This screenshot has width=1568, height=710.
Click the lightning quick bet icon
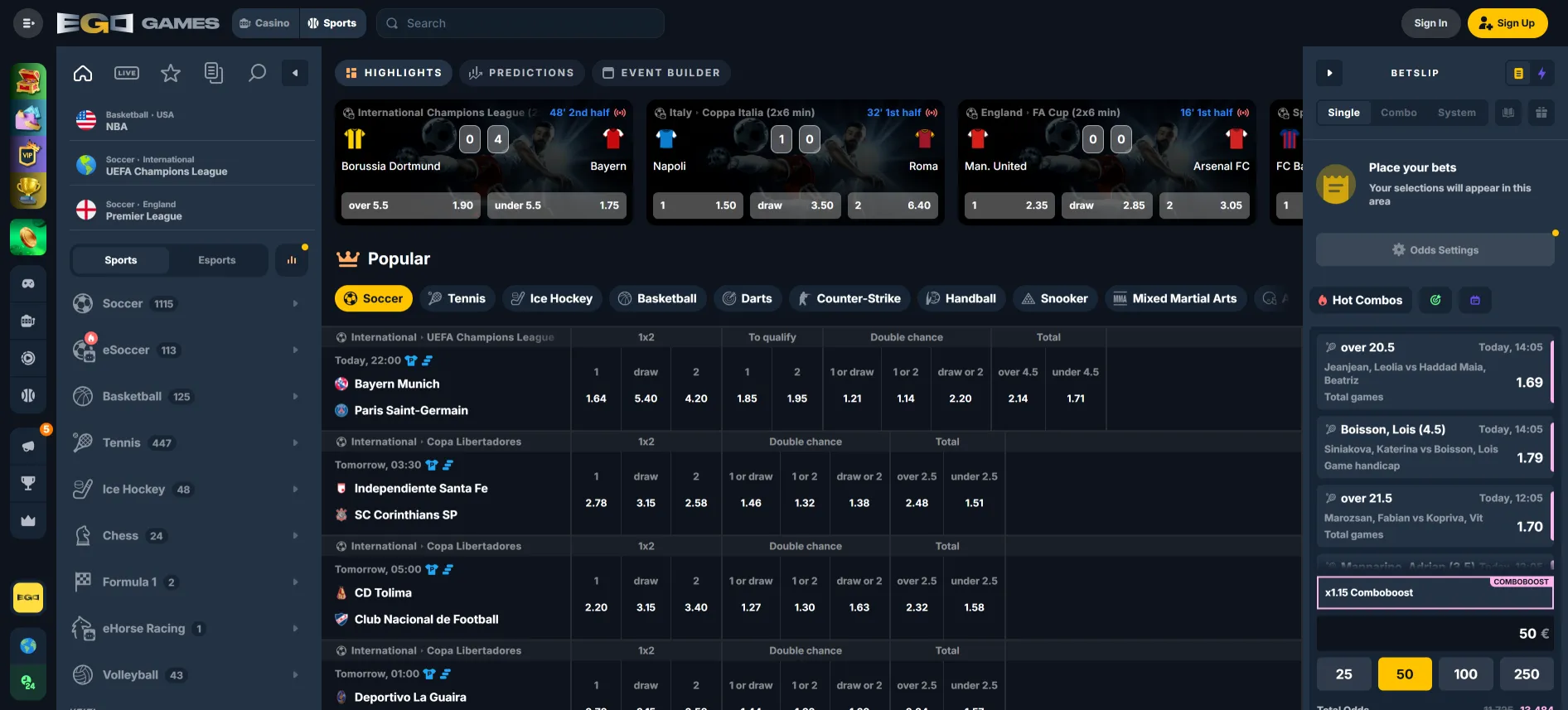(x=1542, y=73)
